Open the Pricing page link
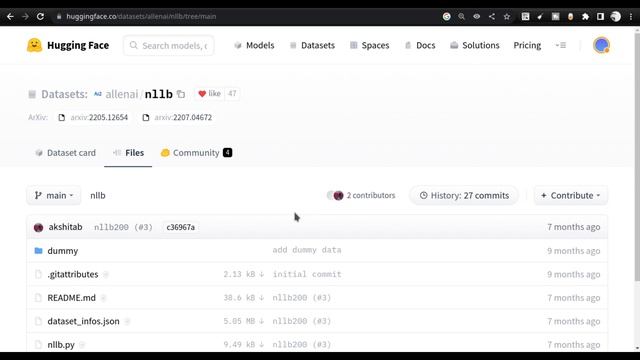 [x=527, y=45]
